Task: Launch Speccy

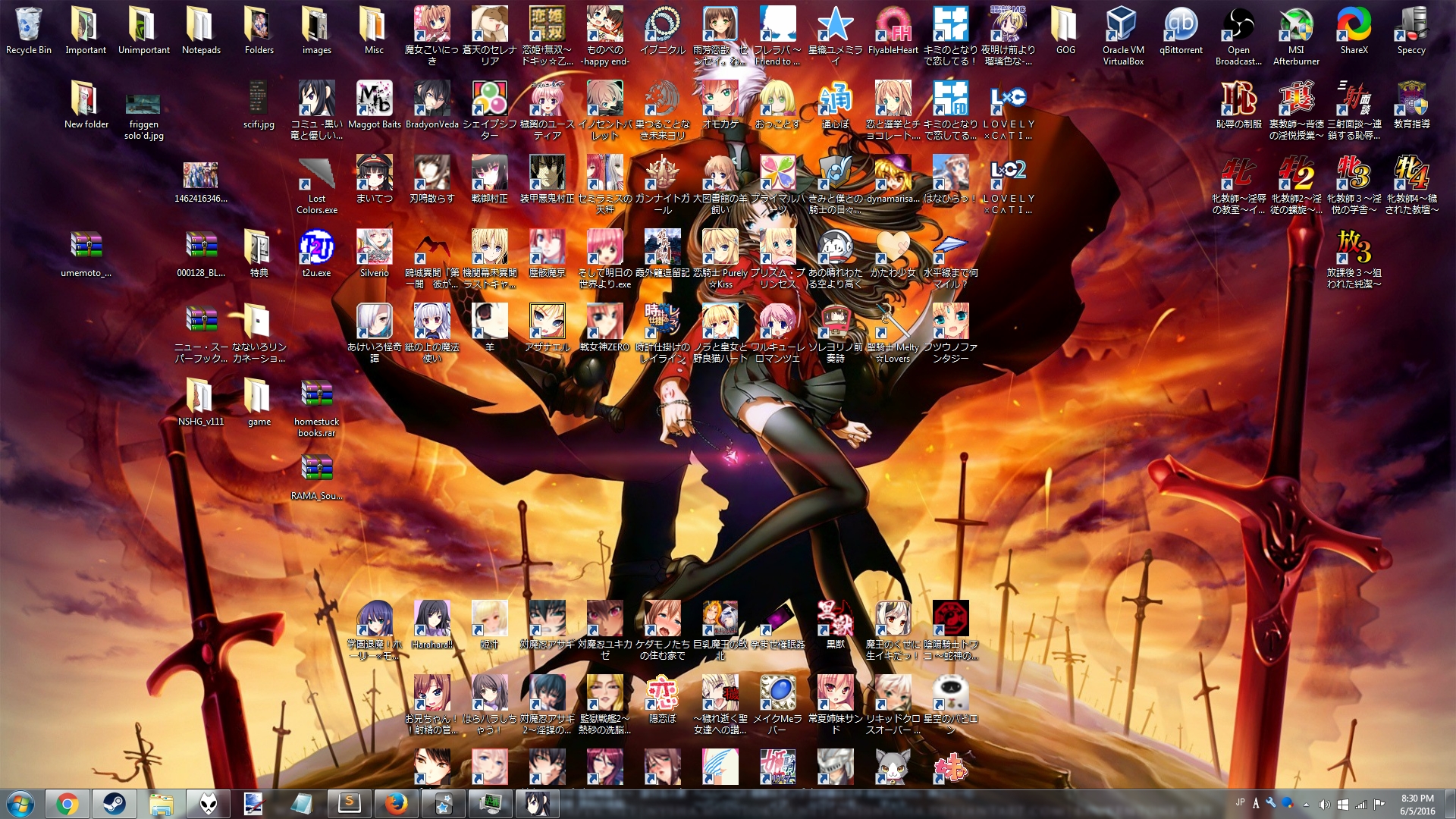Action: (x=1412, y=30)
